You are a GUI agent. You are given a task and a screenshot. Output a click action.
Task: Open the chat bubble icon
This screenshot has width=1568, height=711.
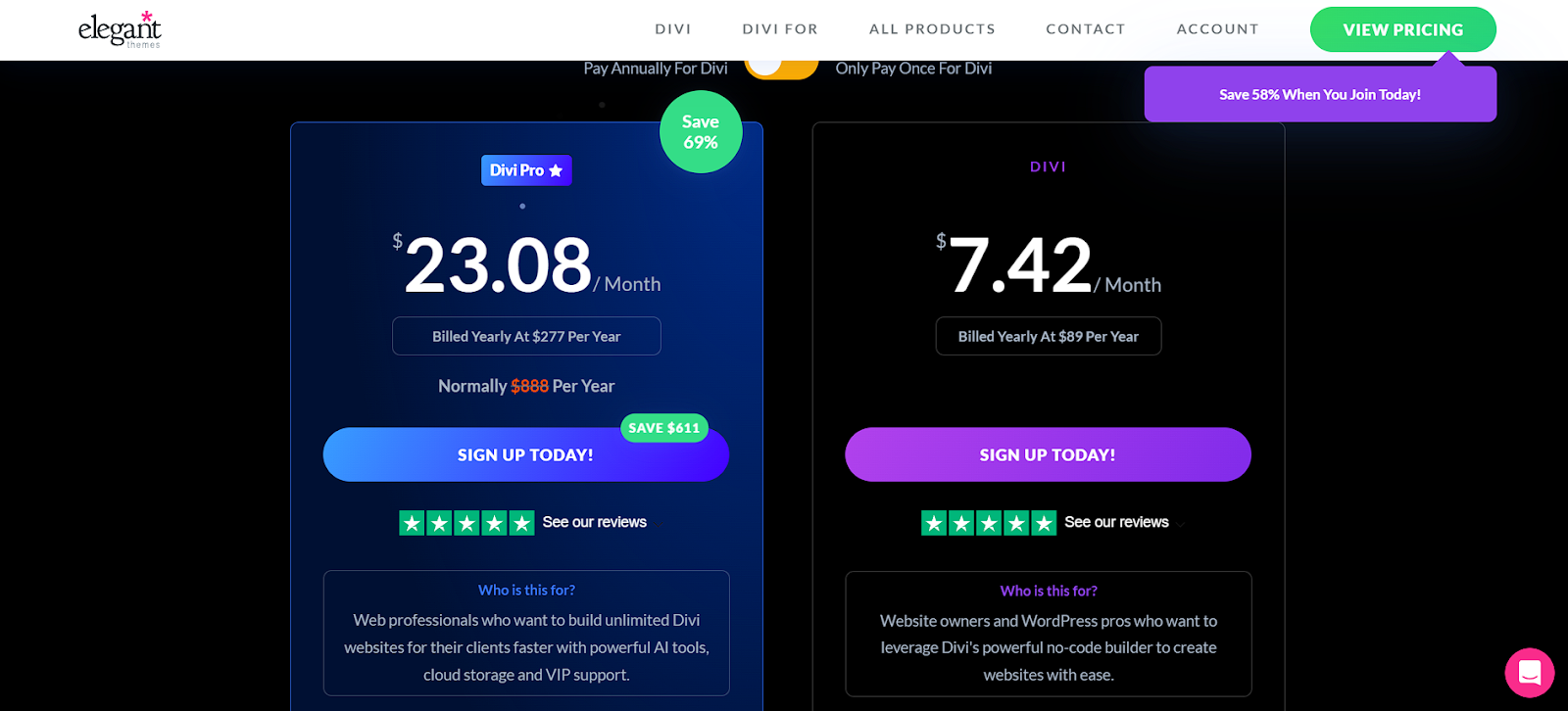tap(1530, 673)
